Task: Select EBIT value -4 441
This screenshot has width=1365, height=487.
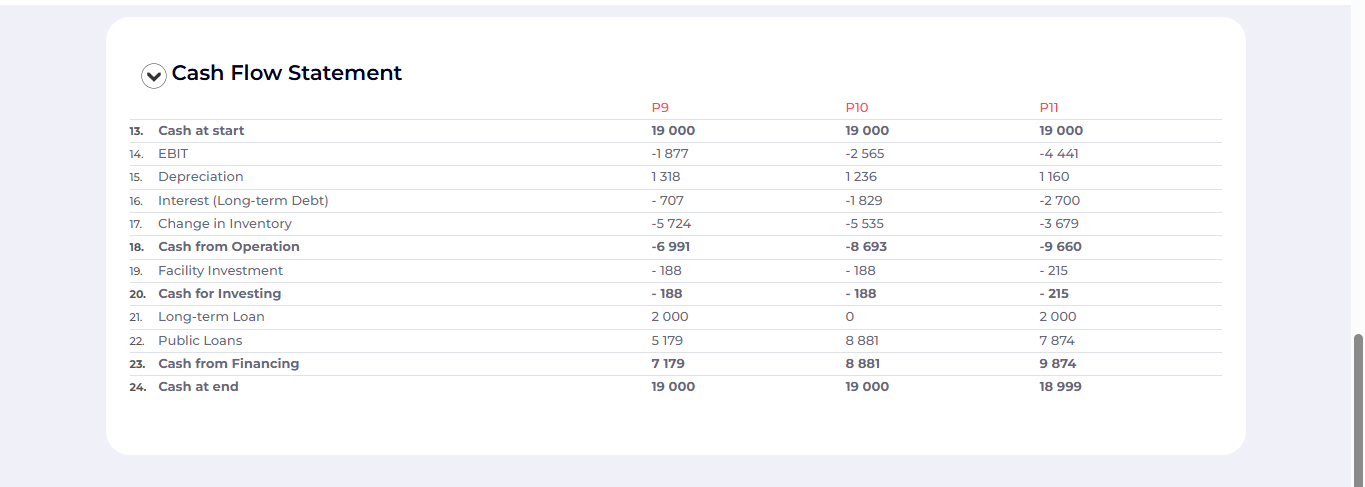Action: (x=1059, y=154)
